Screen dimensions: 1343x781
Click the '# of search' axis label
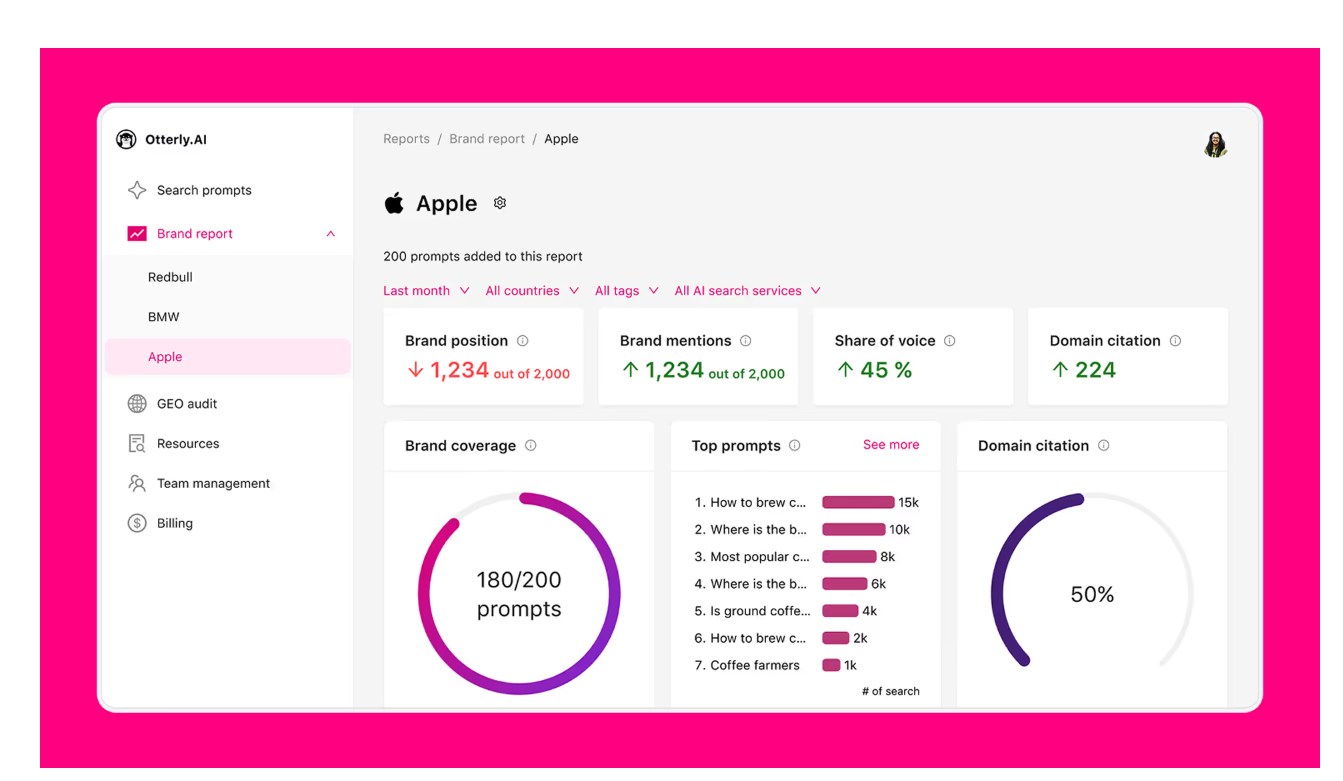pos(890,691)
